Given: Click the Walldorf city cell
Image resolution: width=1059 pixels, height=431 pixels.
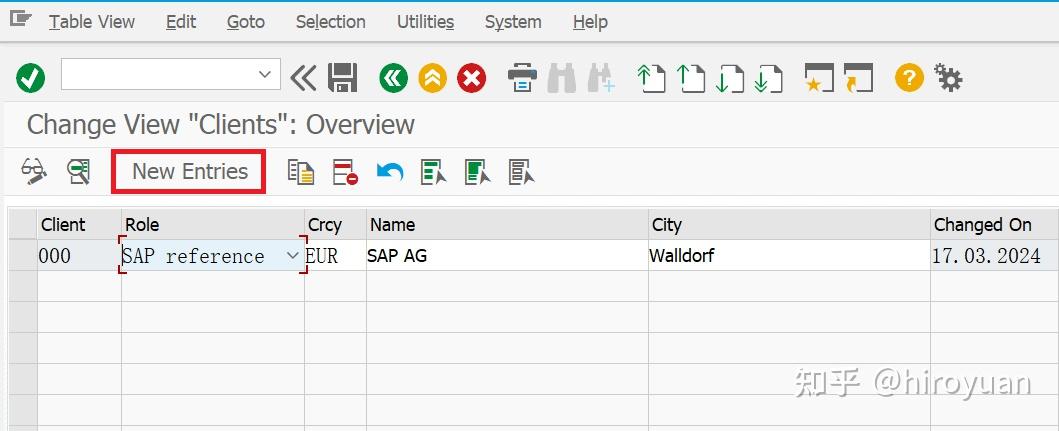Looking at the screenshot, I should point(789,255).
